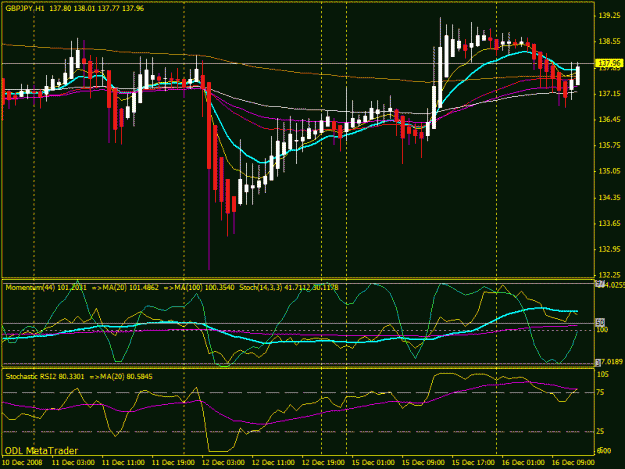Click the 138.55 price axis label
625x469 pixels.
click(x=610, y=41)
